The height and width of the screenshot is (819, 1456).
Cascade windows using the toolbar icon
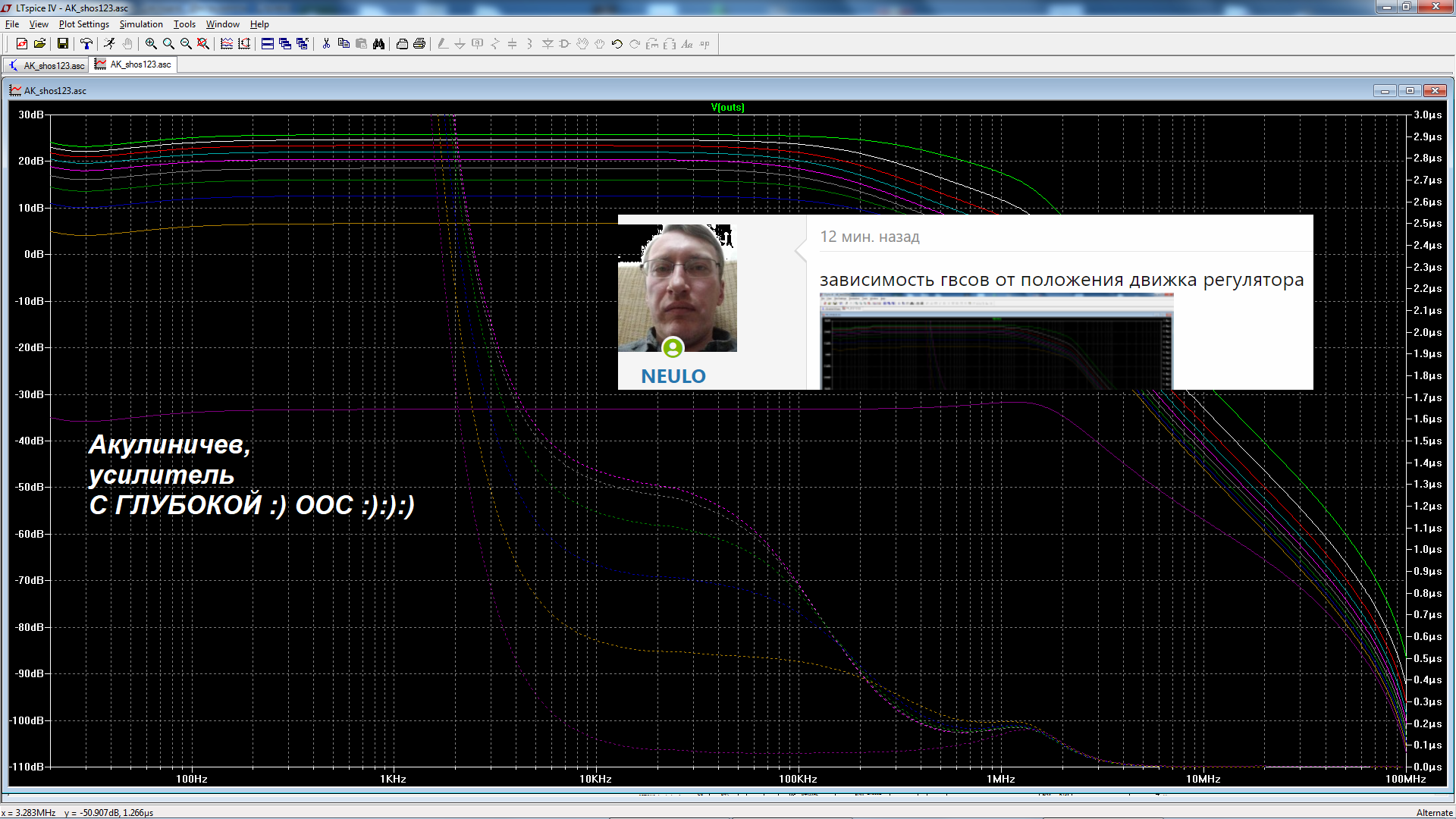tap(285, 44)
